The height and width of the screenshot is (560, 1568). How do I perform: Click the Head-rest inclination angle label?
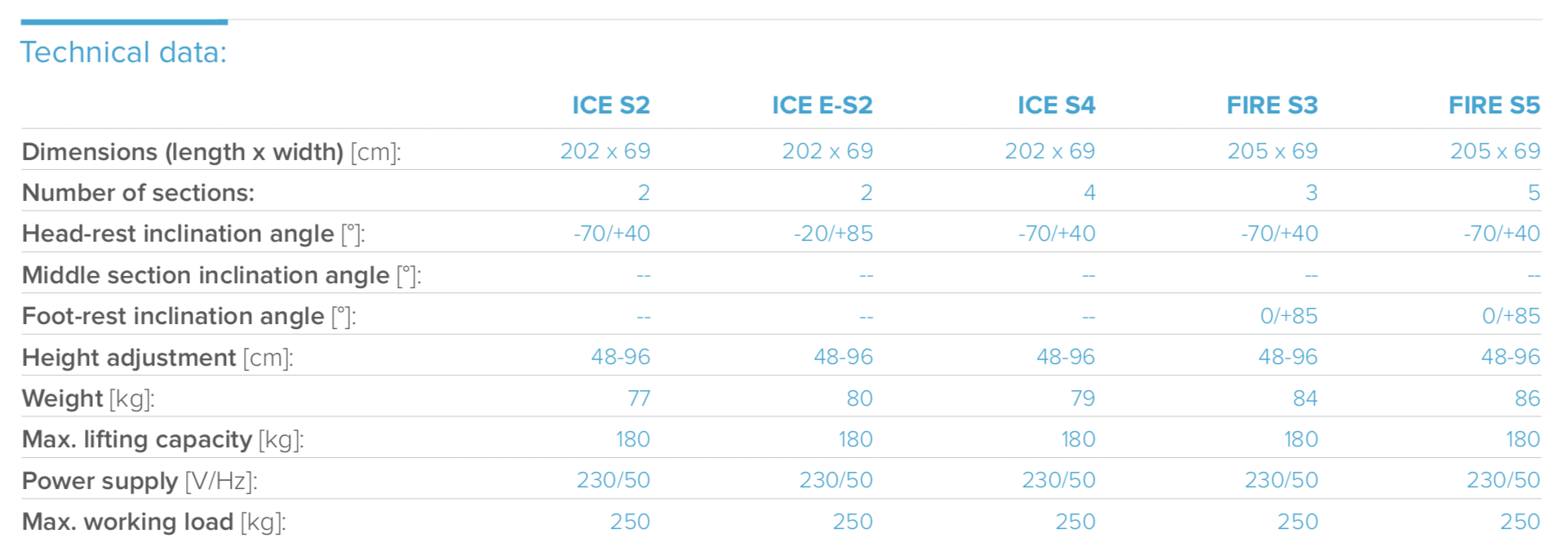coord(193,234)
